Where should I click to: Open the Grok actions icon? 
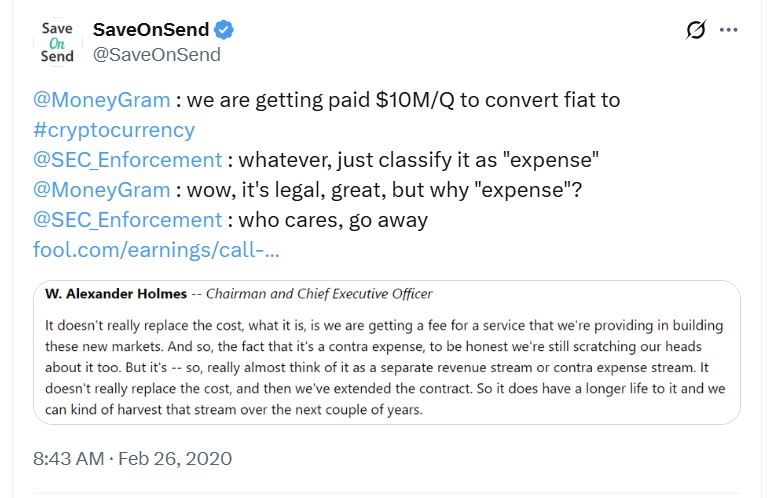click(697, 31)
